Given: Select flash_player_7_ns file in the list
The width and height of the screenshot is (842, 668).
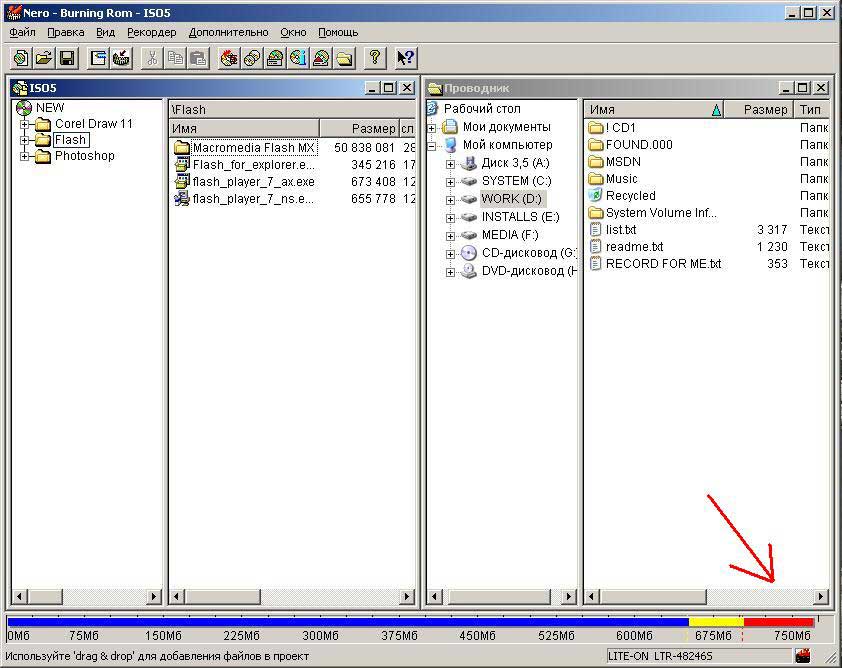Looking at the screenshot, I should point(245,199).
